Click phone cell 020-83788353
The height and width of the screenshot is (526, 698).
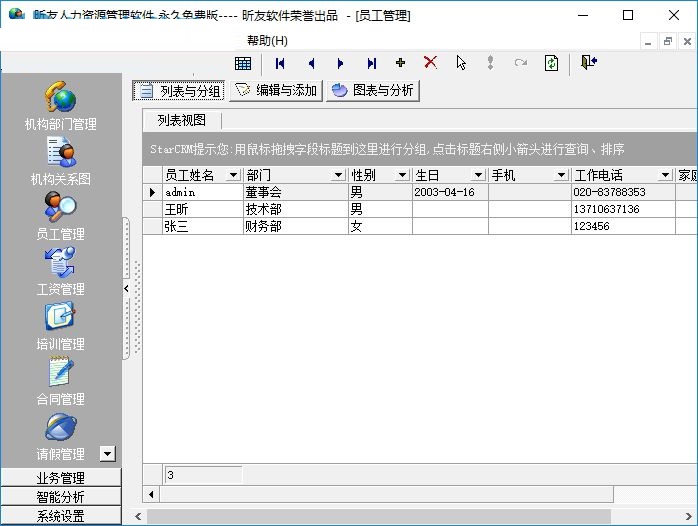[x=623, y=192]
